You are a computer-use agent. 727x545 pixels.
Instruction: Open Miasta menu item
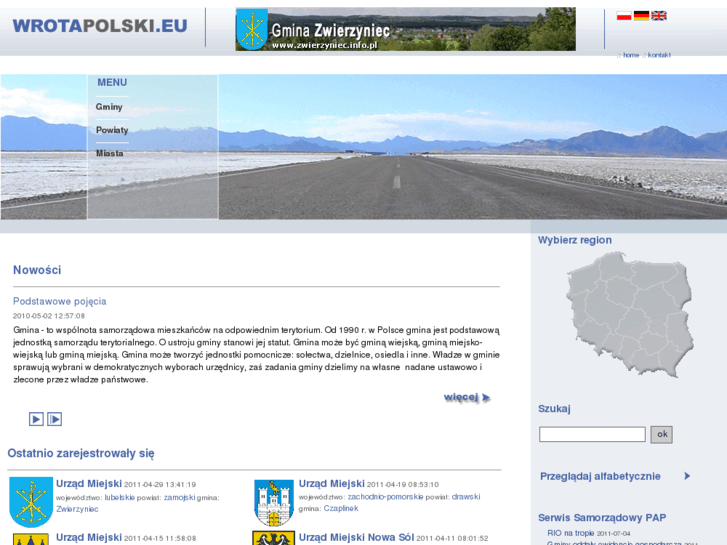tap(109, 154)
